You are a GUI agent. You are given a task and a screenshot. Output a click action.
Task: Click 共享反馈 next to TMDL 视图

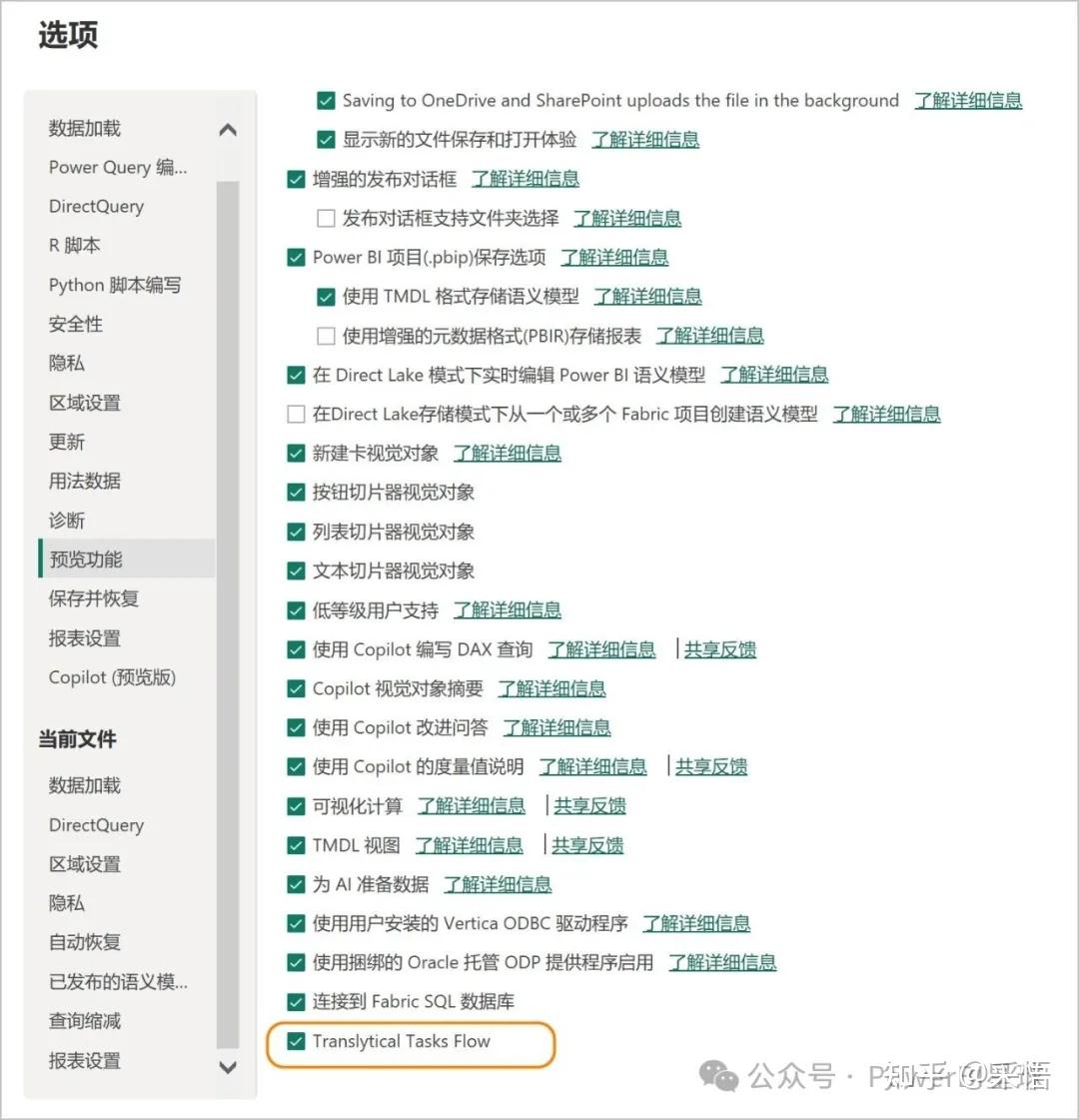click(x=588, y=844)
